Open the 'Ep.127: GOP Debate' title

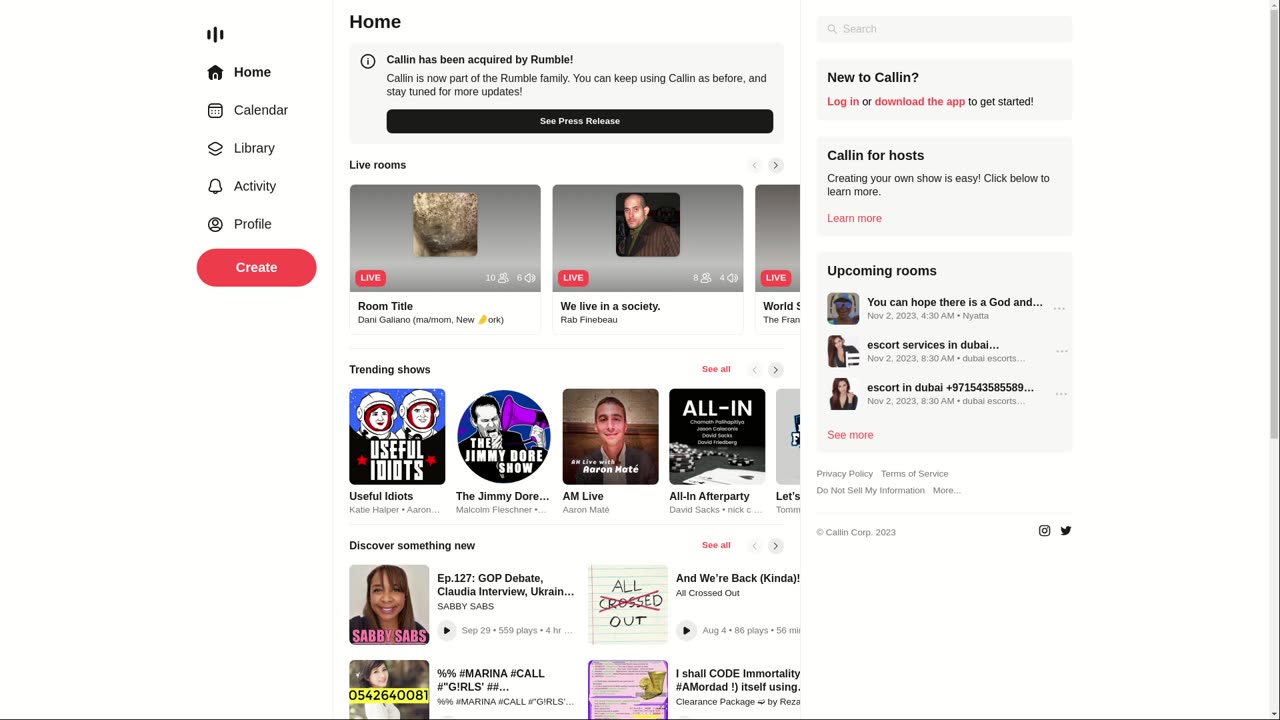pos(506,585)
